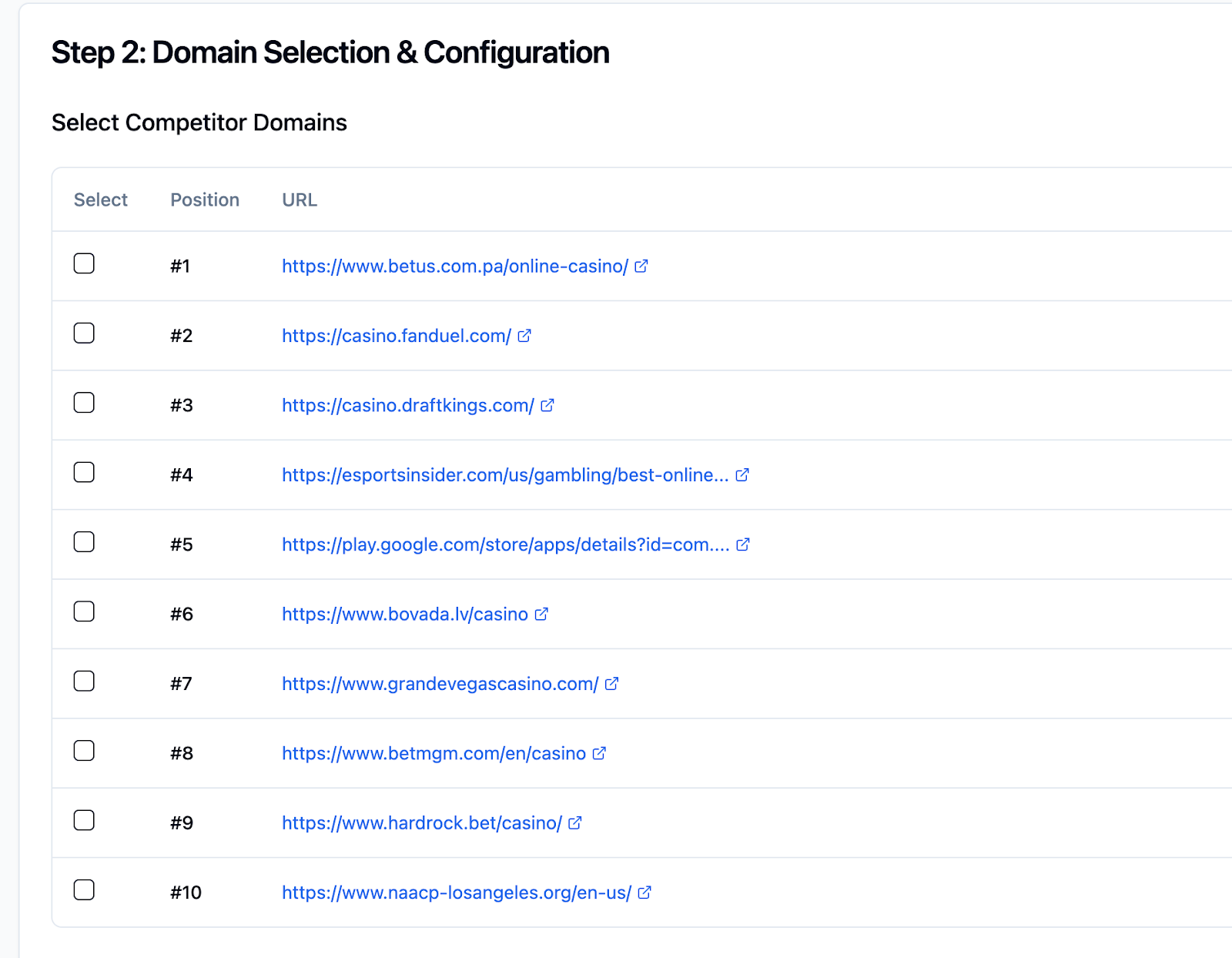Click the Position column header
Image resolution: width=1232 pixels, height=958 pixels.
tap(205, 200)
